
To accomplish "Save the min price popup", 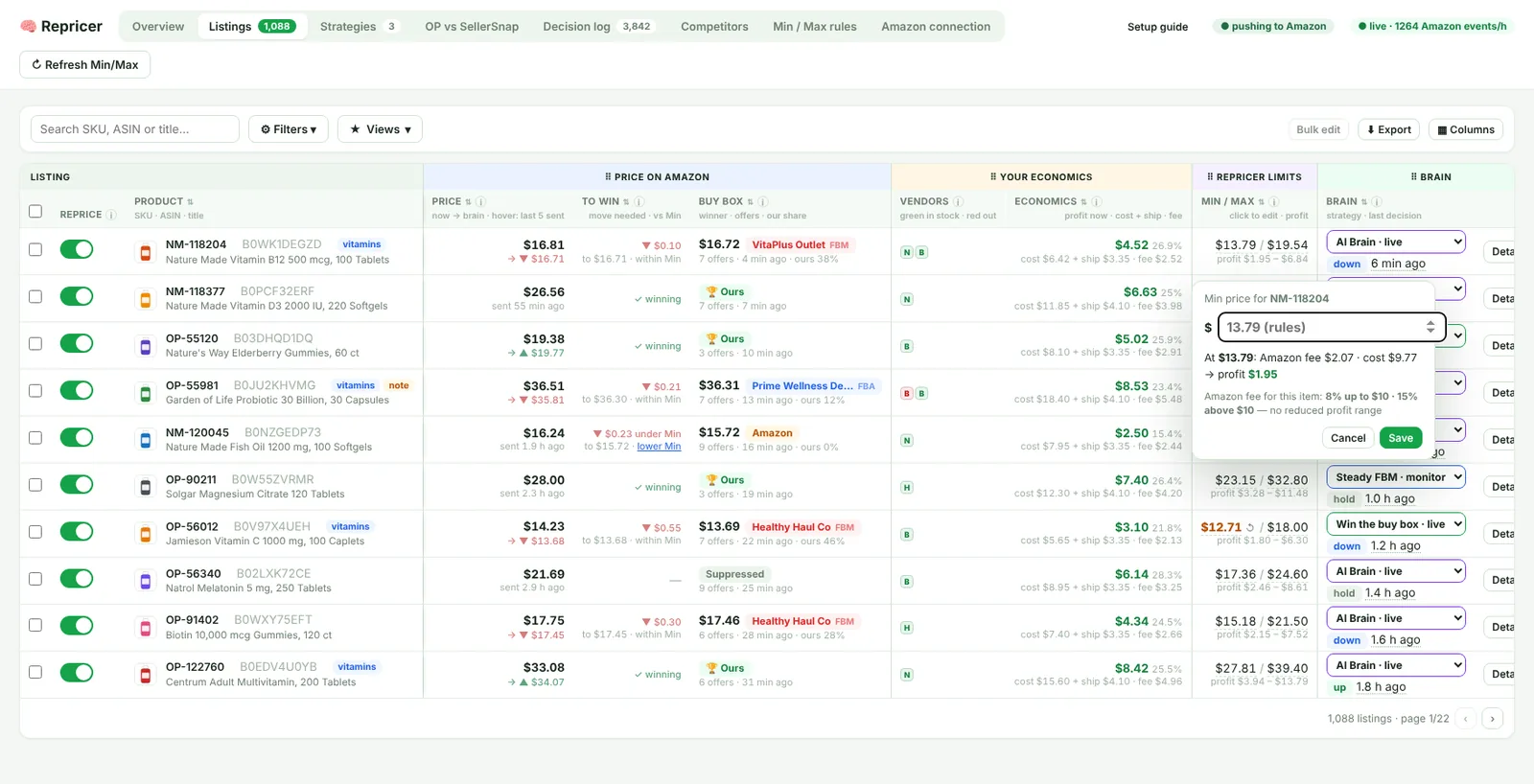I will click(1401, 438).
